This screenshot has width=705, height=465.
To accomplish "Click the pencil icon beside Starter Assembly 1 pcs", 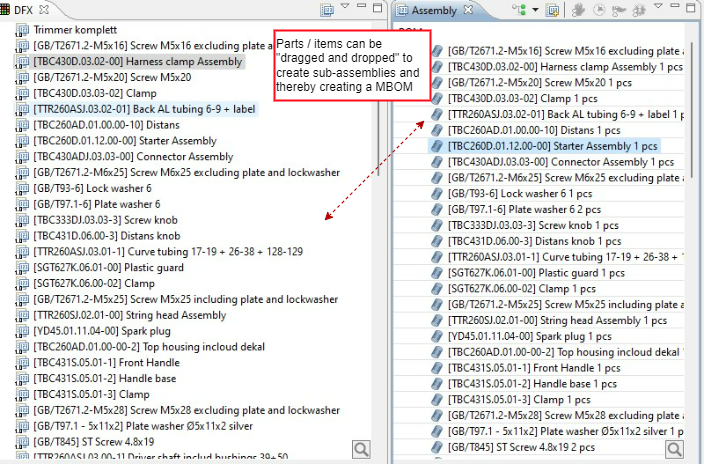I will coord(436,146).
